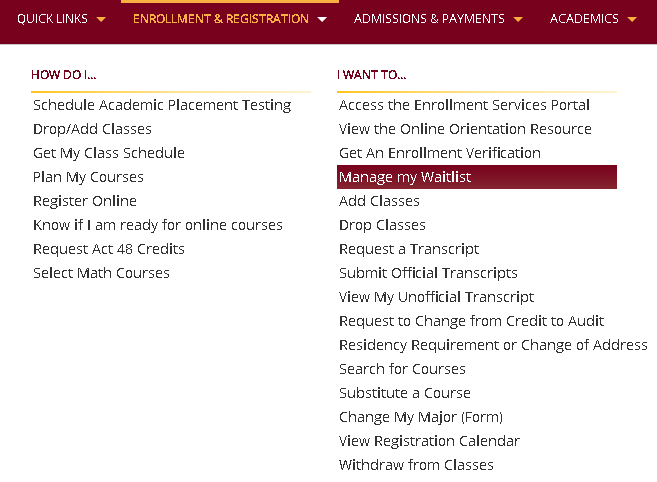Select Change My Major (Form) link
Image resolution: width=657 pixels, height=482 pixels.
(421, 417)
